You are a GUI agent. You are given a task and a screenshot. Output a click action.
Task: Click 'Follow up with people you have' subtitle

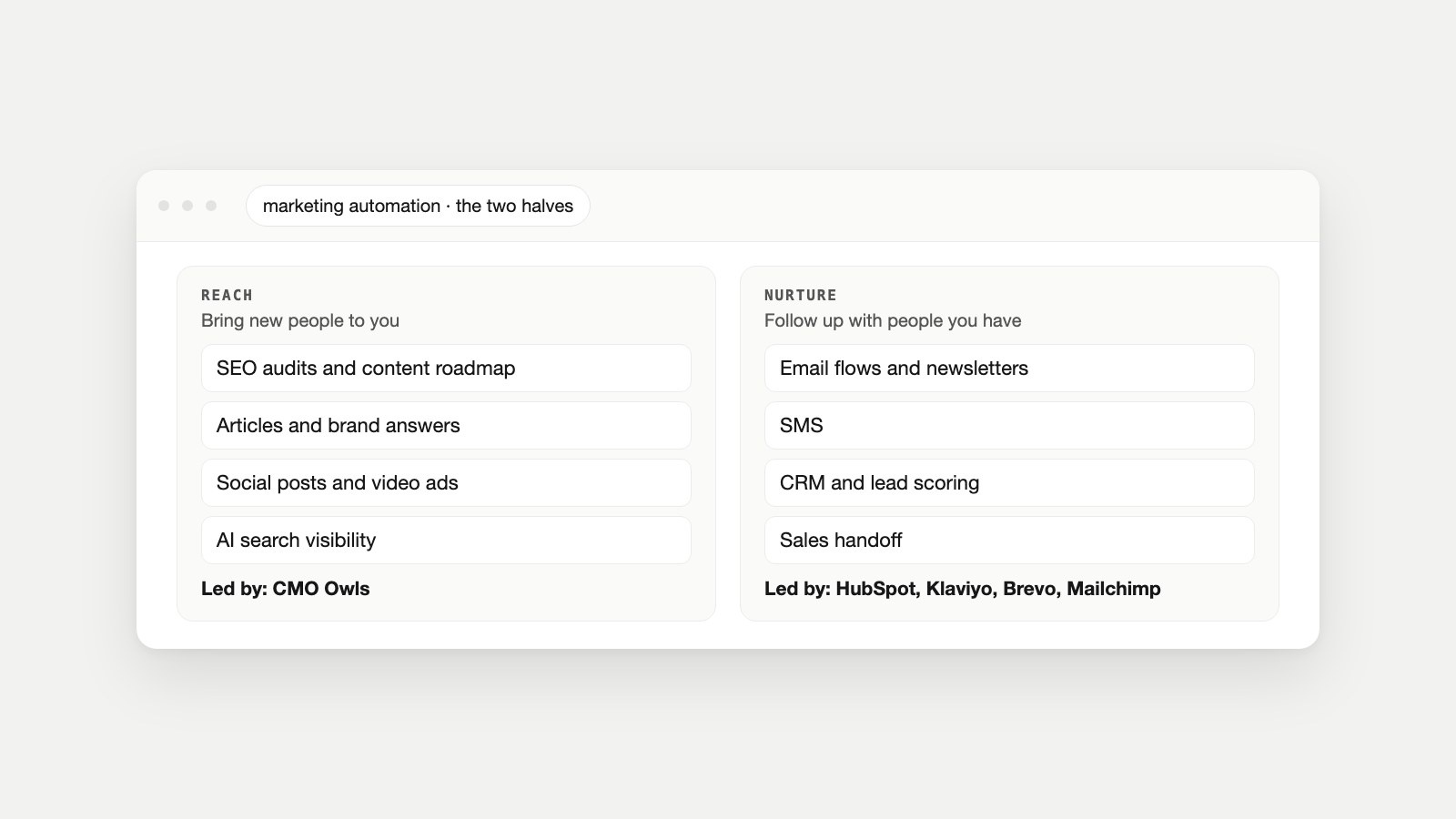click(x=893, y=320)
